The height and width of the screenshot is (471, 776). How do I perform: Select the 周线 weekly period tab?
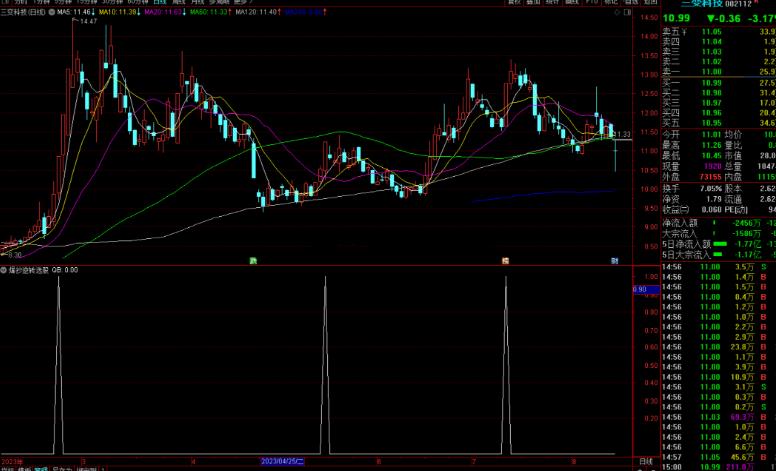point(179,2)
